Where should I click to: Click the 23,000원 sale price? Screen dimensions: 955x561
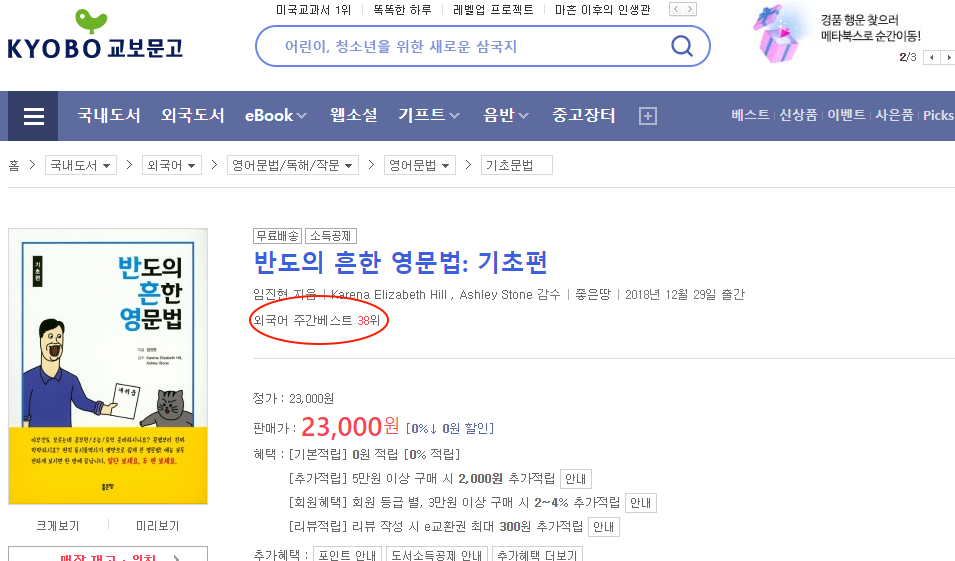(x=350, y=426)
